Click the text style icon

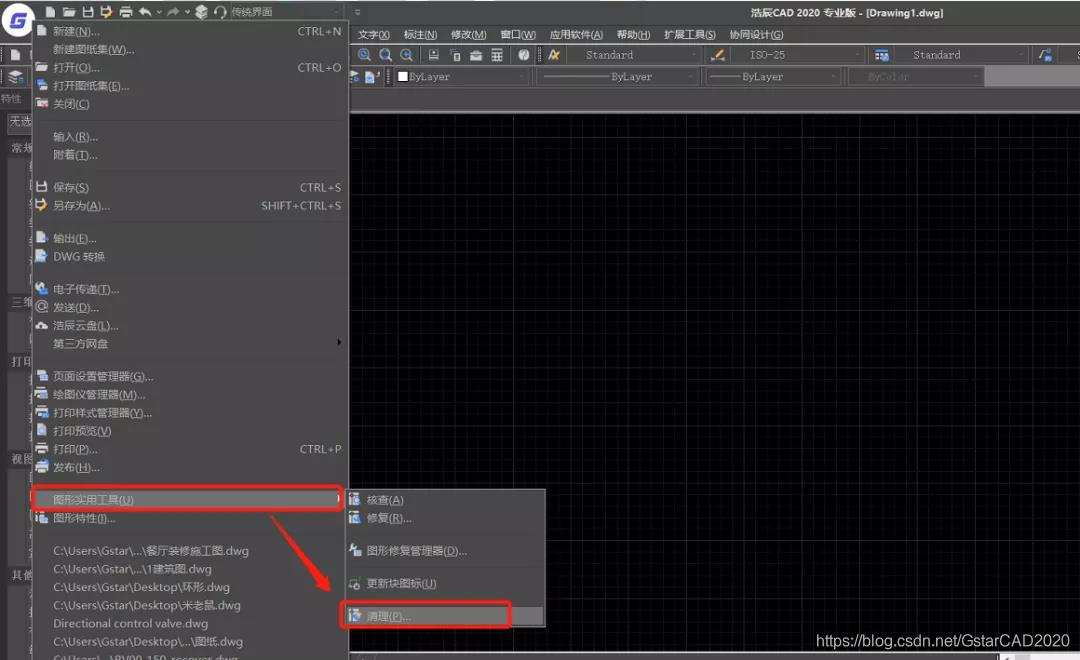[x=554, y=55]
